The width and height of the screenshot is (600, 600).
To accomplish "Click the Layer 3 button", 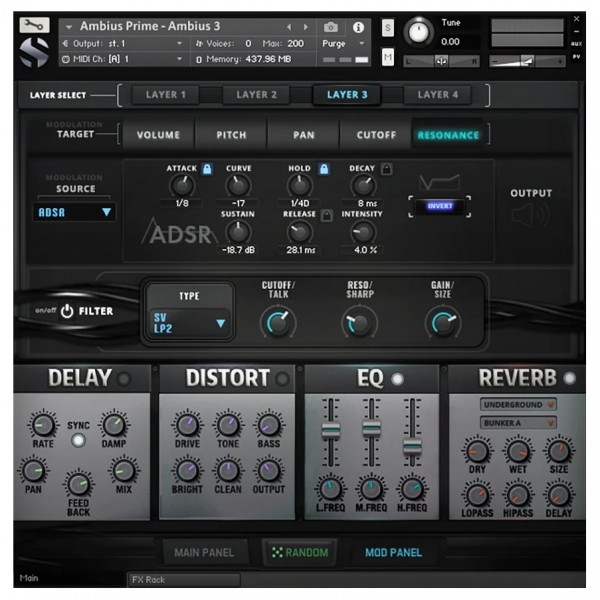I will 347,95.
